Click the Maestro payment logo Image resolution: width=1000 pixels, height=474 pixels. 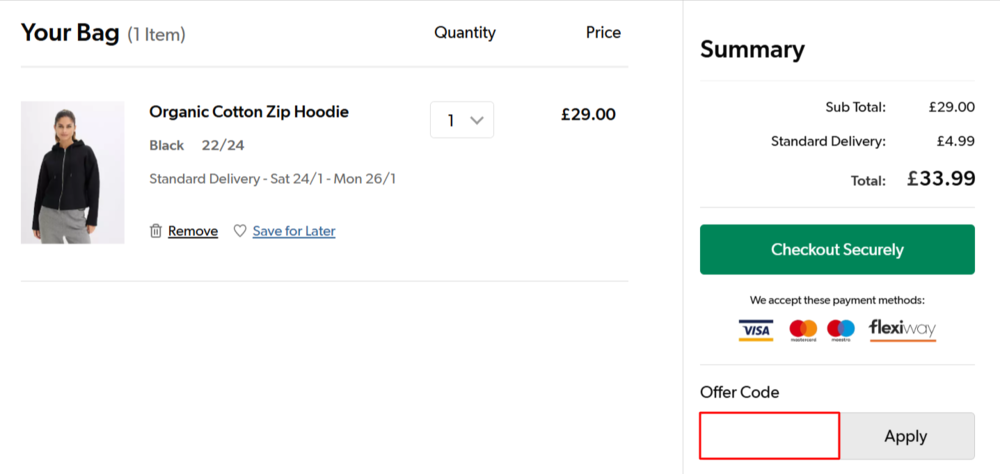[x=841, y=330]
